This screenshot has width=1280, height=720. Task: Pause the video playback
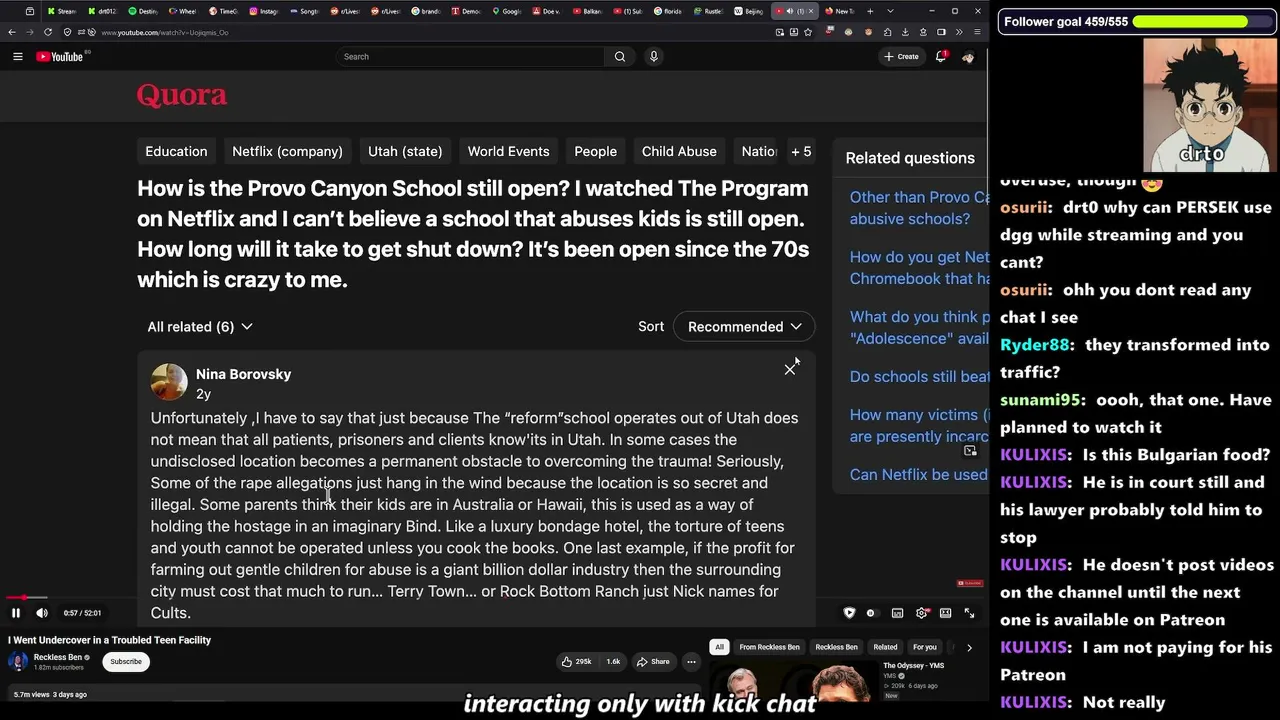point(16,613)
